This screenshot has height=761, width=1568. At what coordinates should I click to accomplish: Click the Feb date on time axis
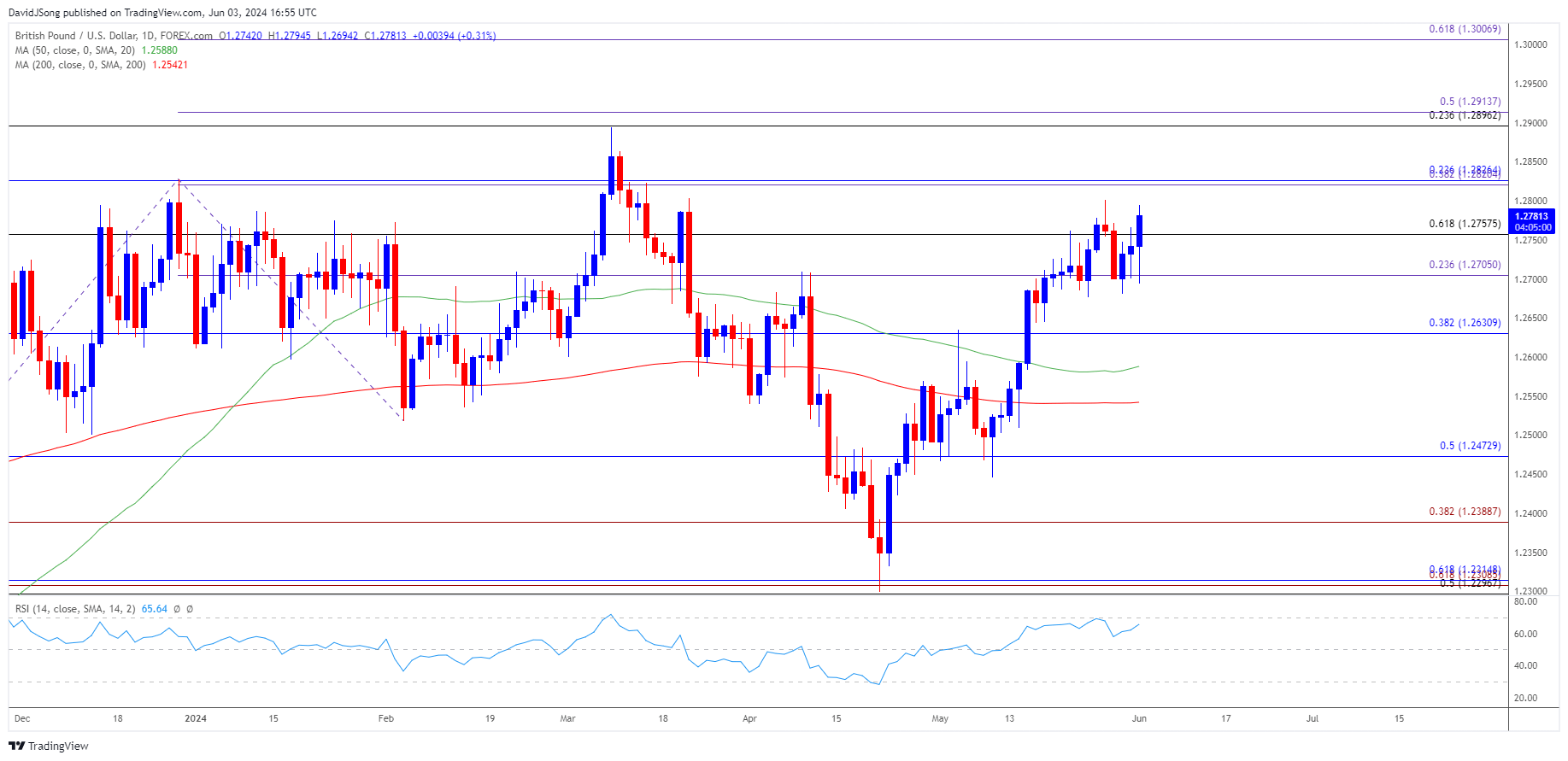pos(386,718)
